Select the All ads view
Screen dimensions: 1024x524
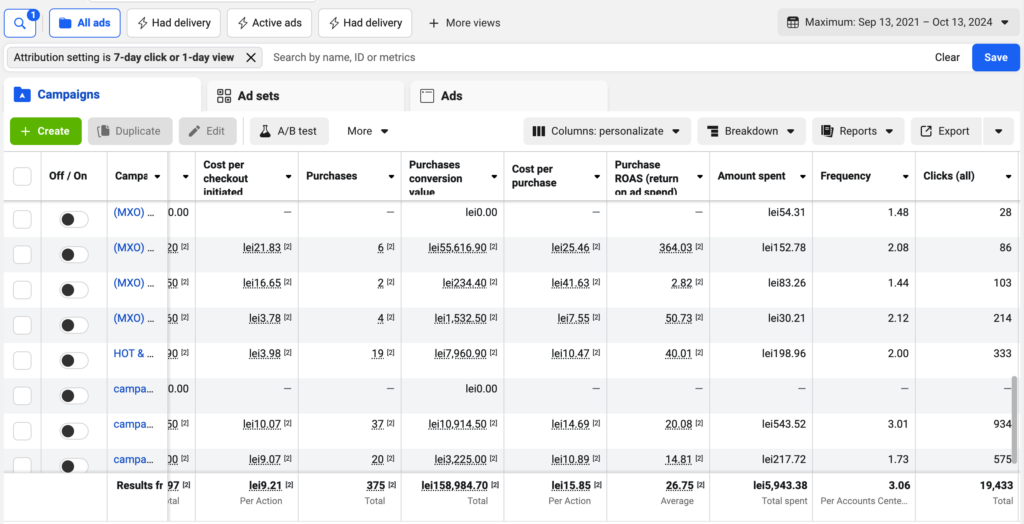click(x=84, y=24)
